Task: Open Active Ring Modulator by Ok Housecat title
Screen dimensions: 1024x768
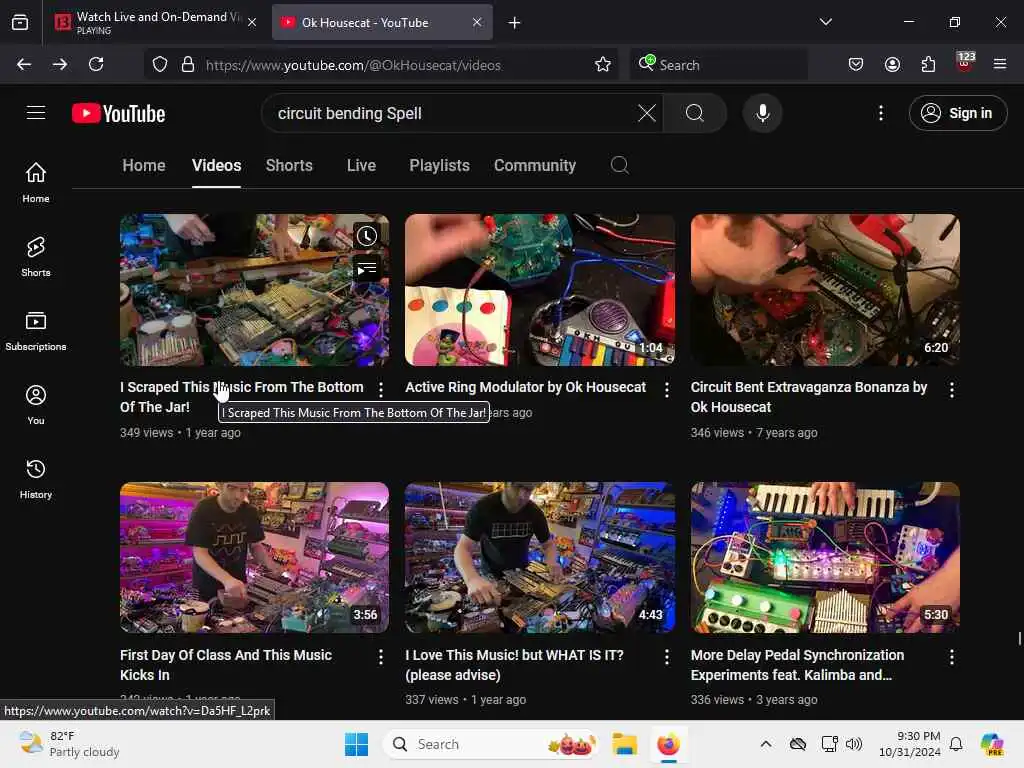Action: [x=525, y=387]
